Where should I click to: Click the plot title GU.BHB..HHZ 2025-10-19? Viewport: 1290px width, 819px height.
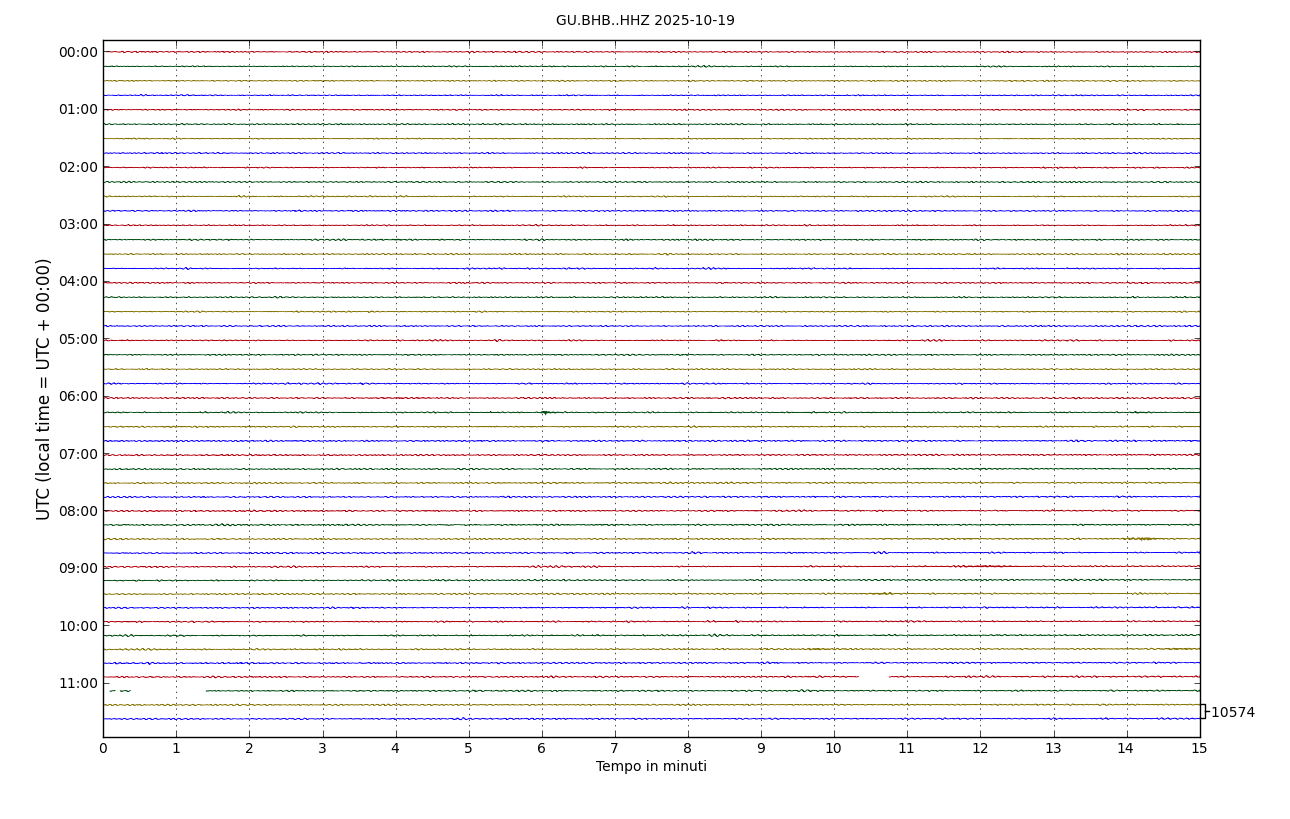(x=645, y=21)
